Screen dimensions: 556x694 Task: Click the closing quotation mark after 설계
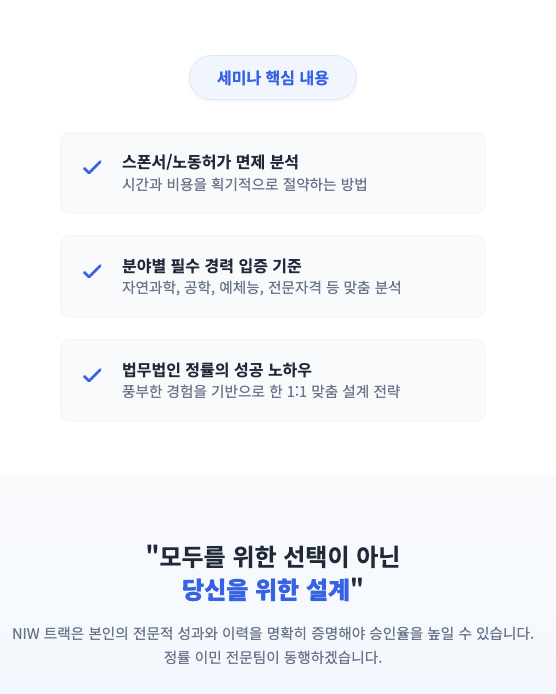pyautogui.click(x=357, y=584)
